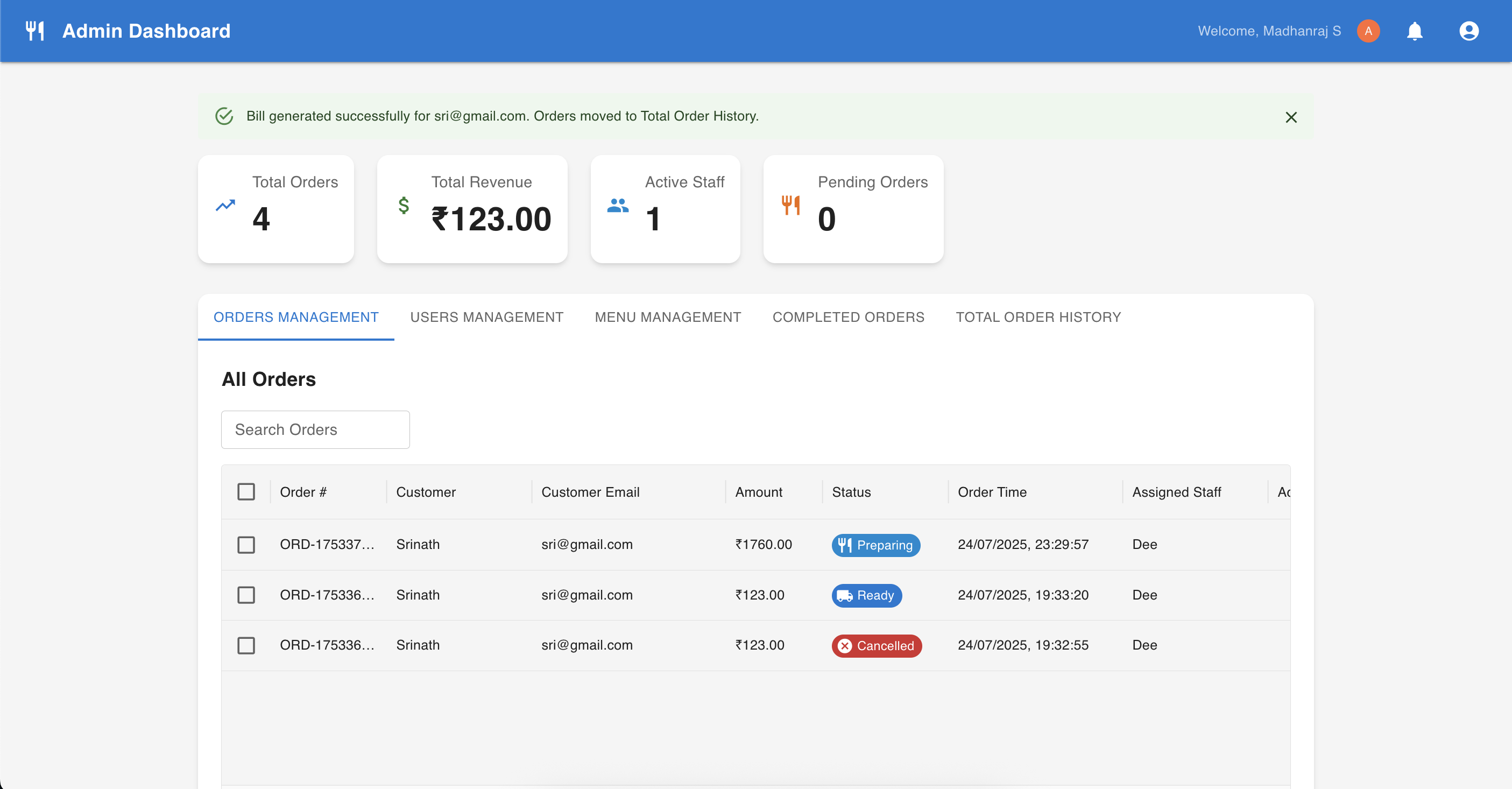Click the Pending Orders count 0

(x=826, y=219)
